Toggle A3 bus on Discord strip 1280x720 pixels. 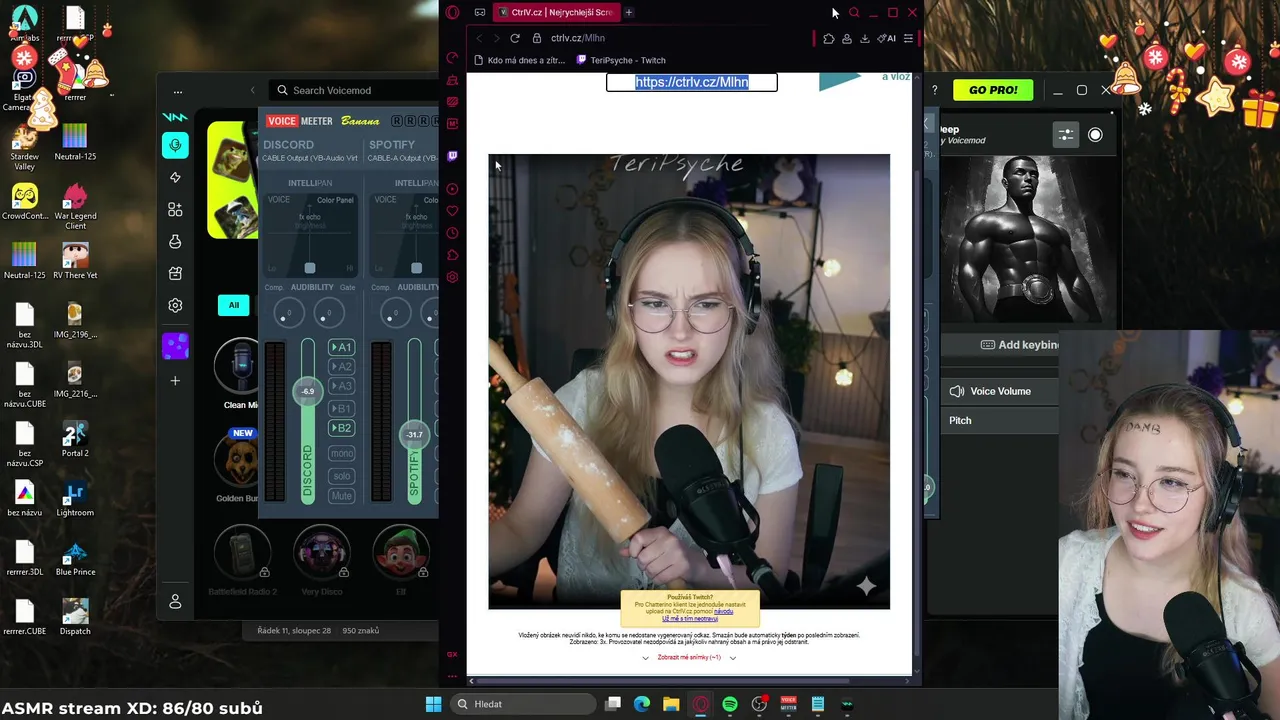(342, 386)
